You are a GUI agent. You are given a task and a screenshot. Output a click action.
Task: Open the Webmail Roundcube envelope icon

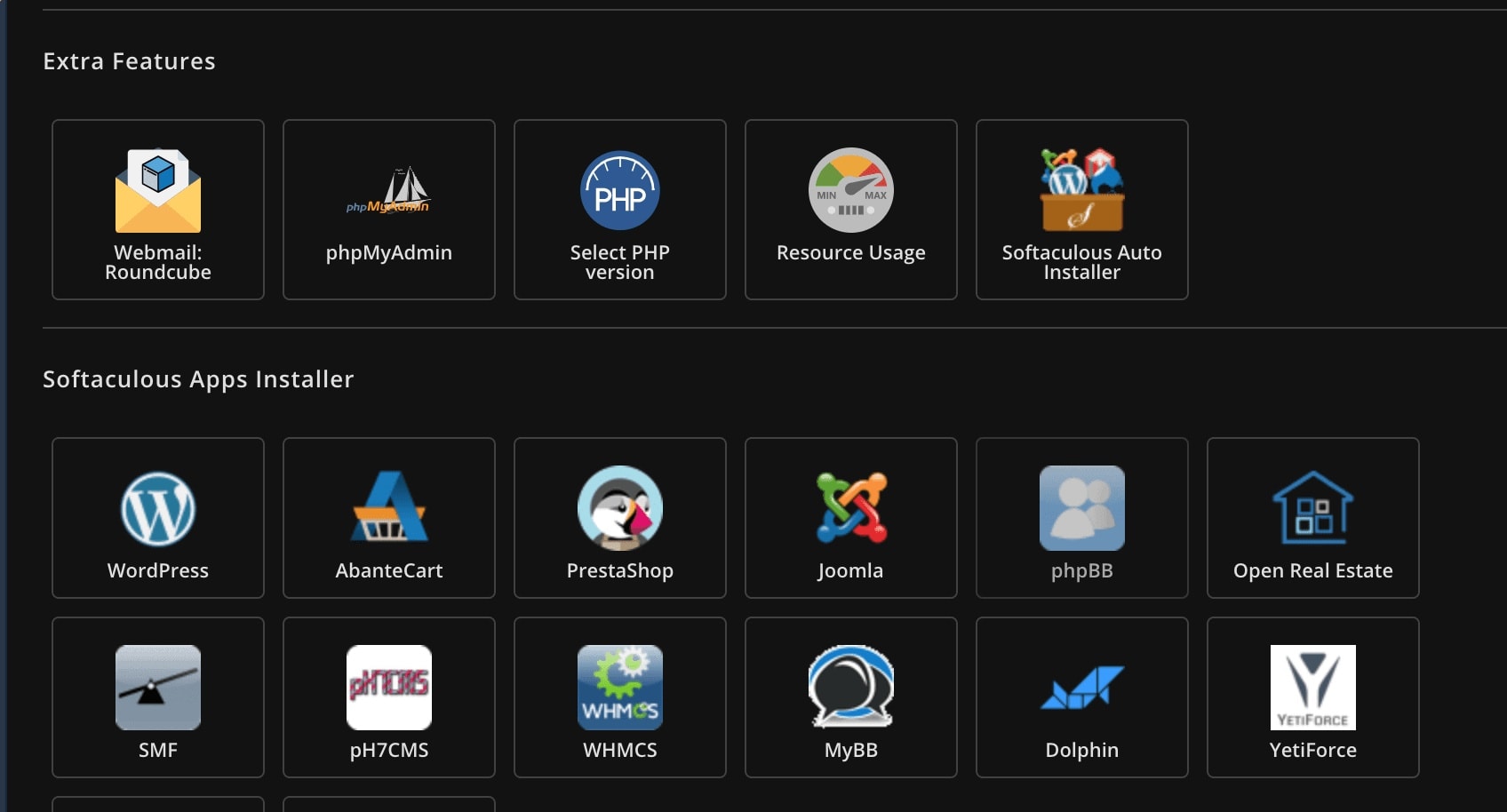tap(158, 190)
